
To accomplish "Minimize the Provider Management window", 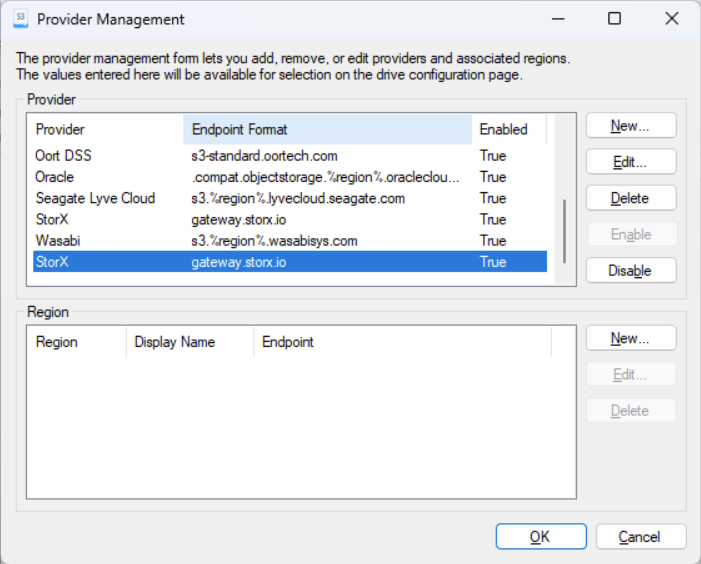I will 558,19.
